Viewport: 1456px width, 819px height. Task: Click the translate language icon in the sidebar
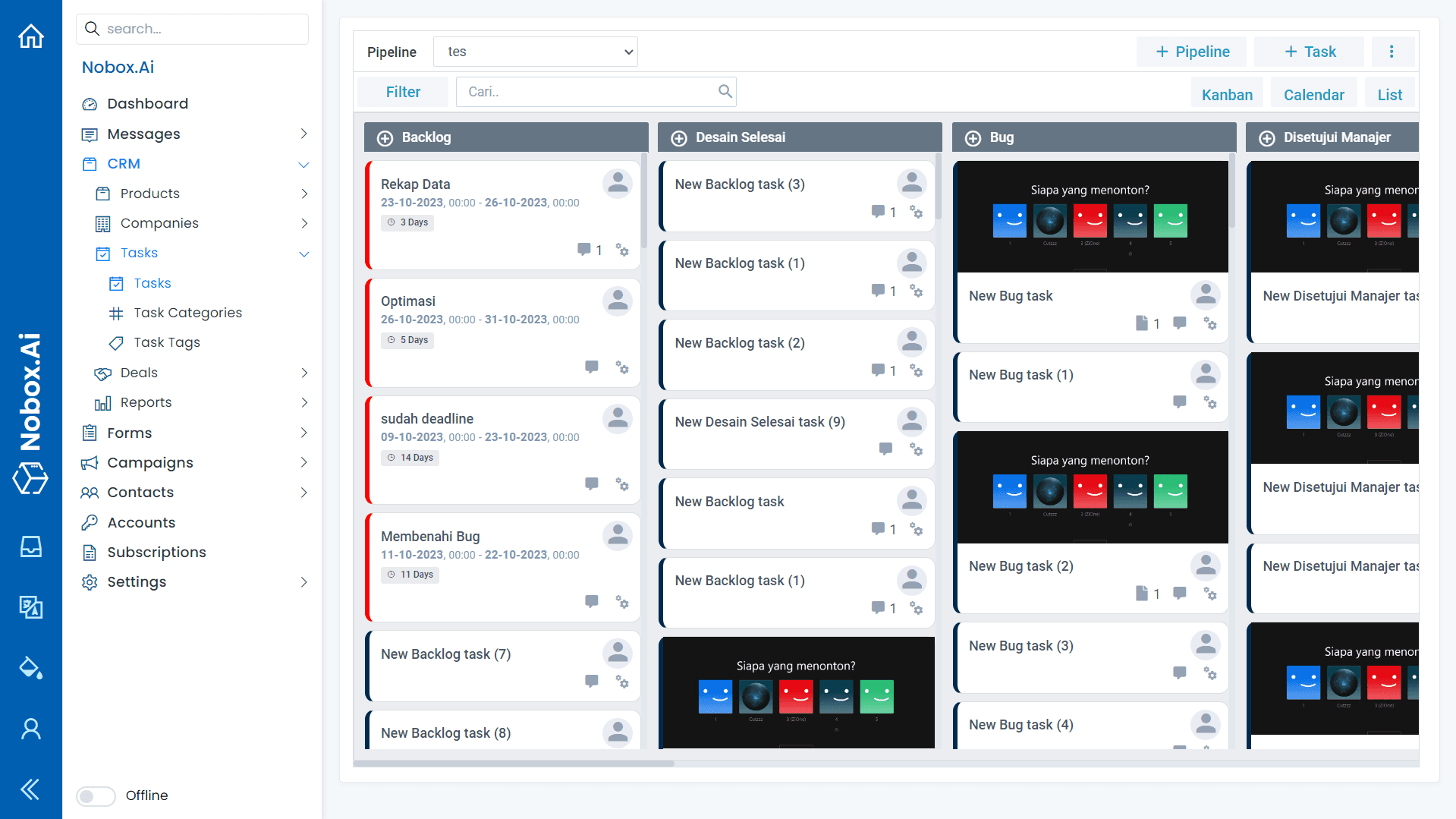pos(31,606)
